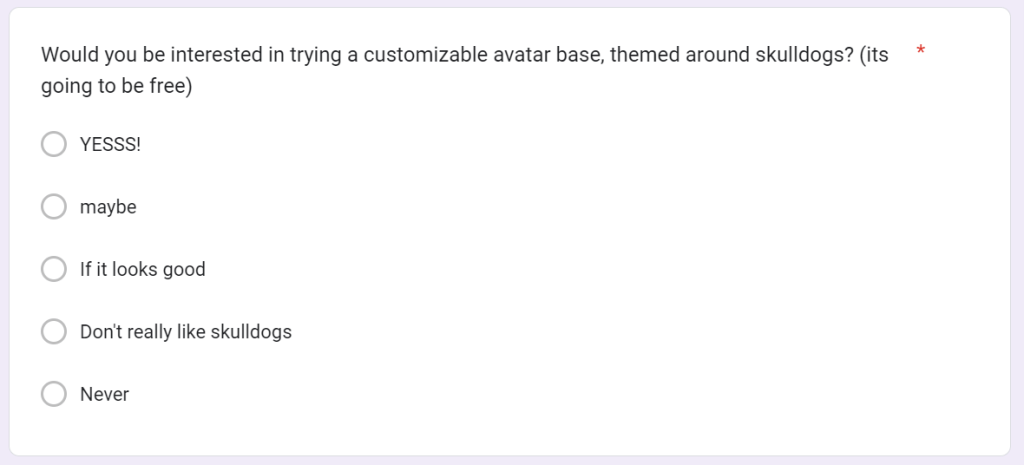The image size is (1024, 465).
Task: Choose the option conditional on looking good
Action: pyautogui.click(x=53, y=269)
